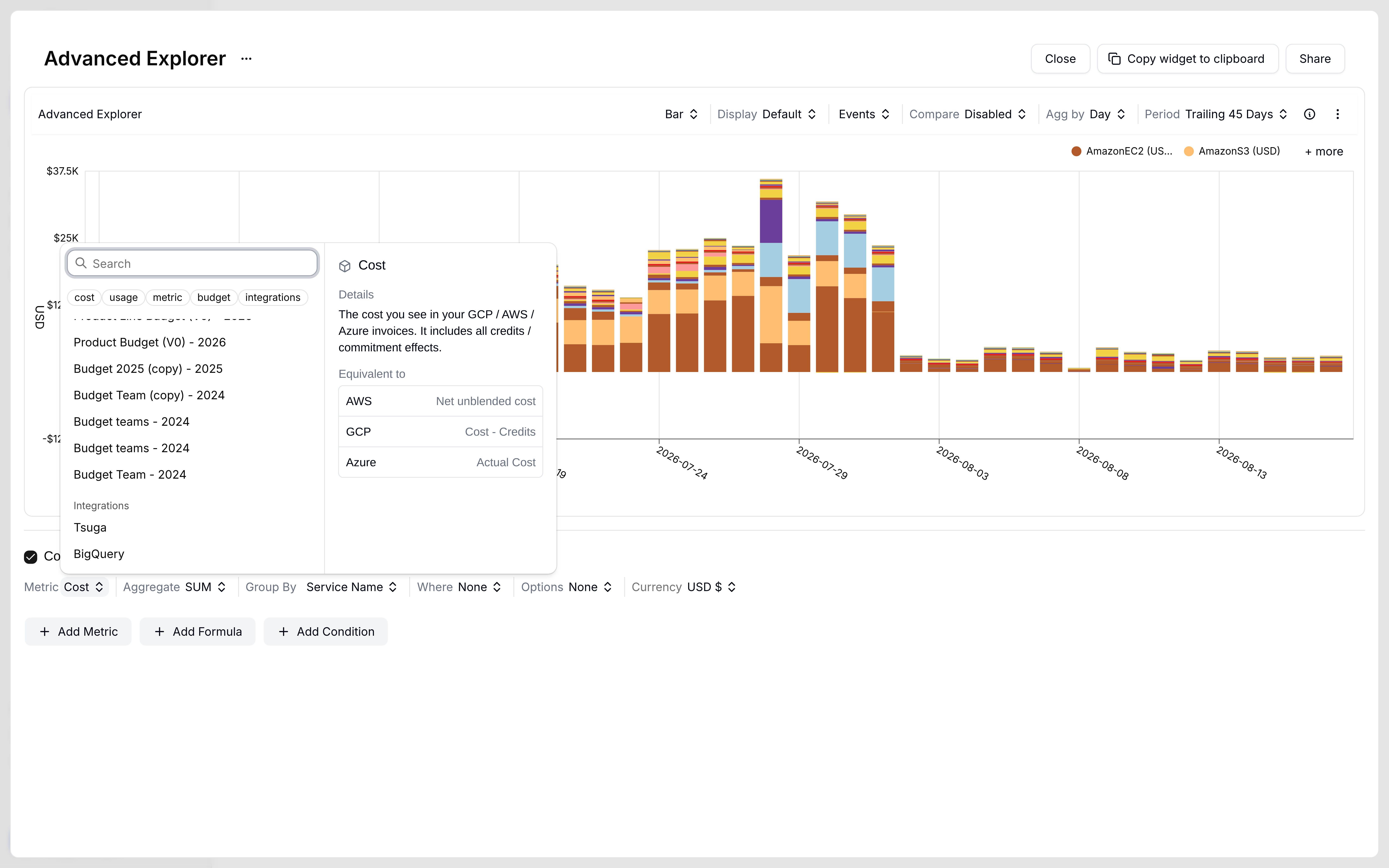This screenshot has width=1389, height=868.
Task: Focus the metric Search input field
Action: 192,263
